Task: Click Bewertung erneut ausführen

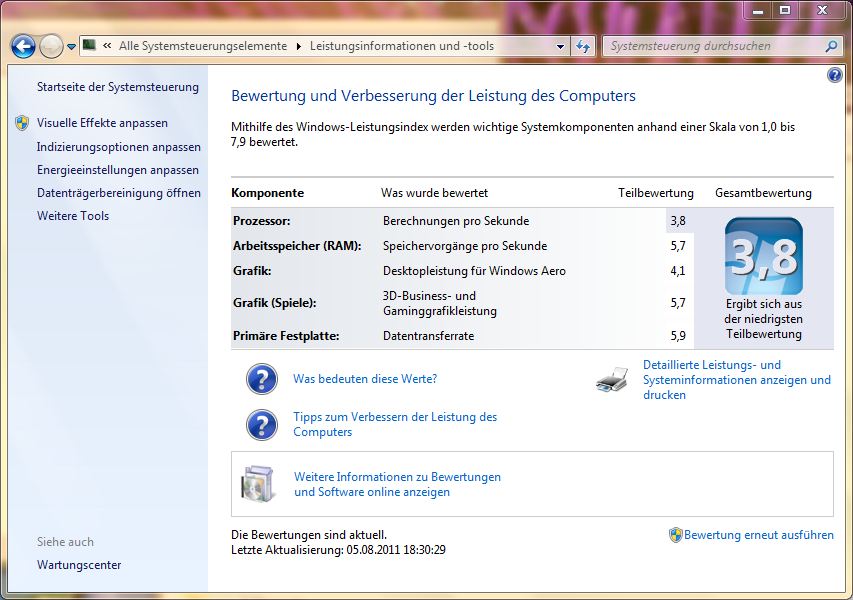Action: tap(758, 535)
